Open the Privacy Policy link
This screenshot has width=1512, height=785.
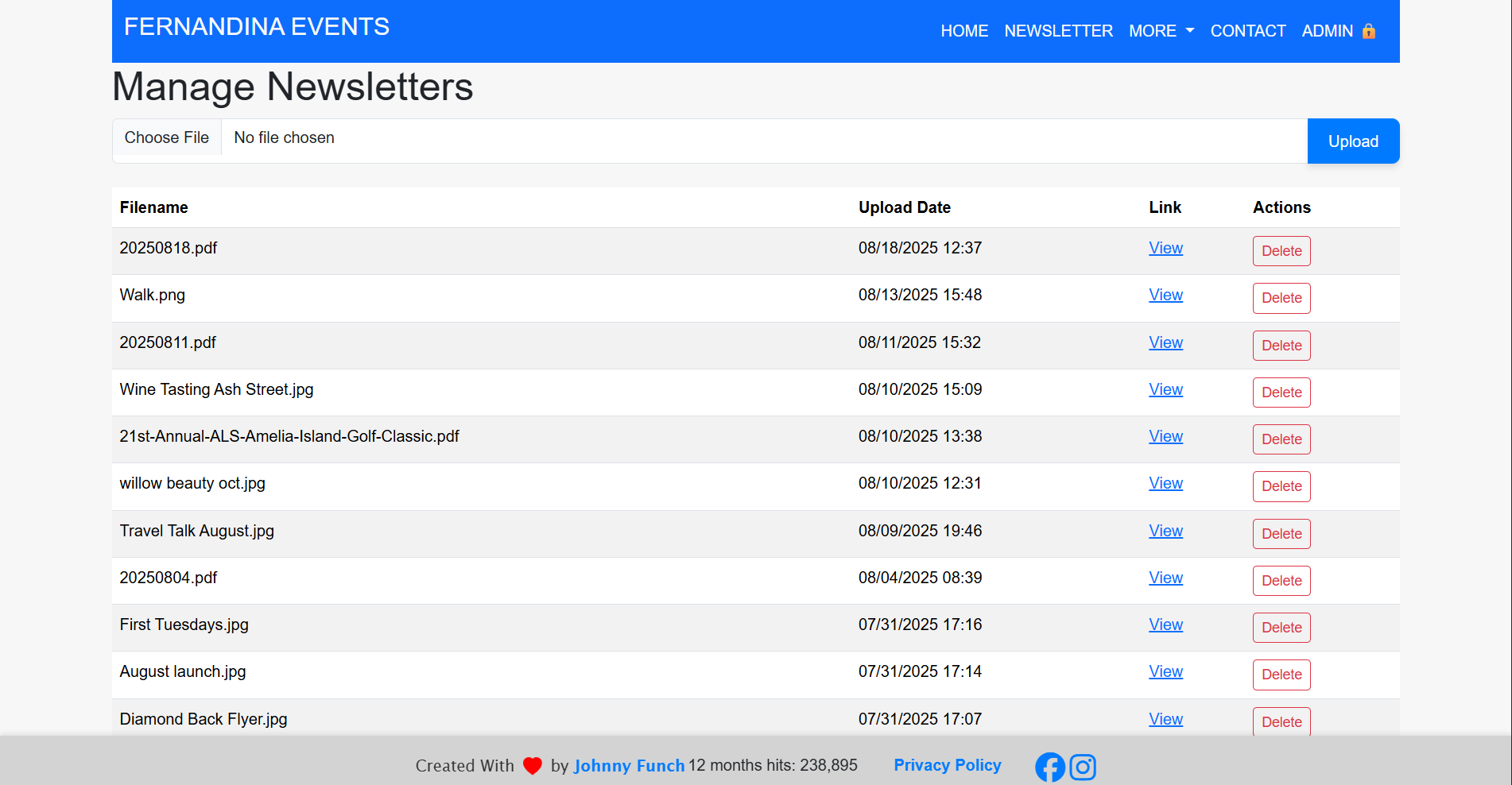pos(948,765)
